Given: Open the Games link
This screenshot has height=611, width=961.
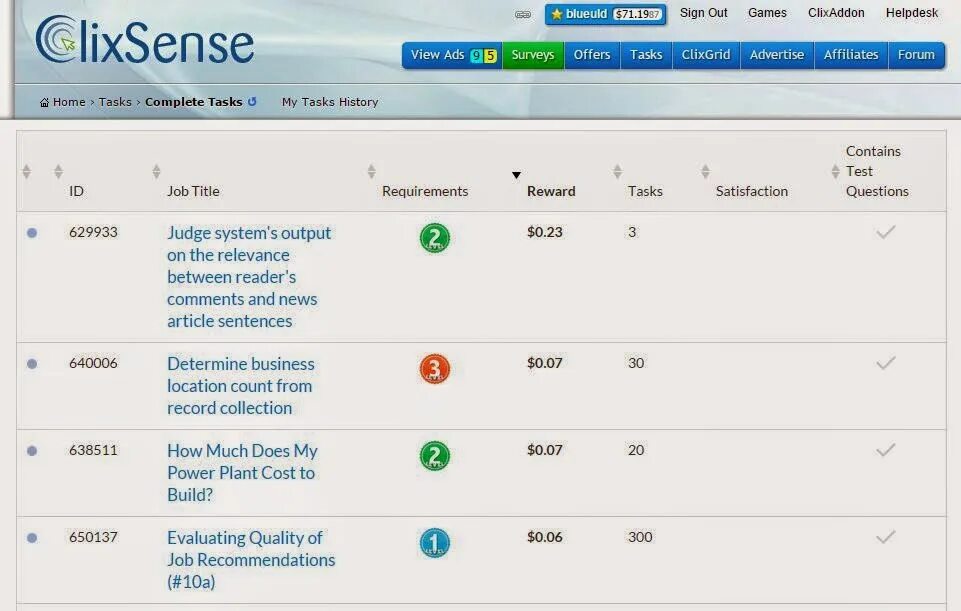Looking at the screenshot, I should 767,13.
